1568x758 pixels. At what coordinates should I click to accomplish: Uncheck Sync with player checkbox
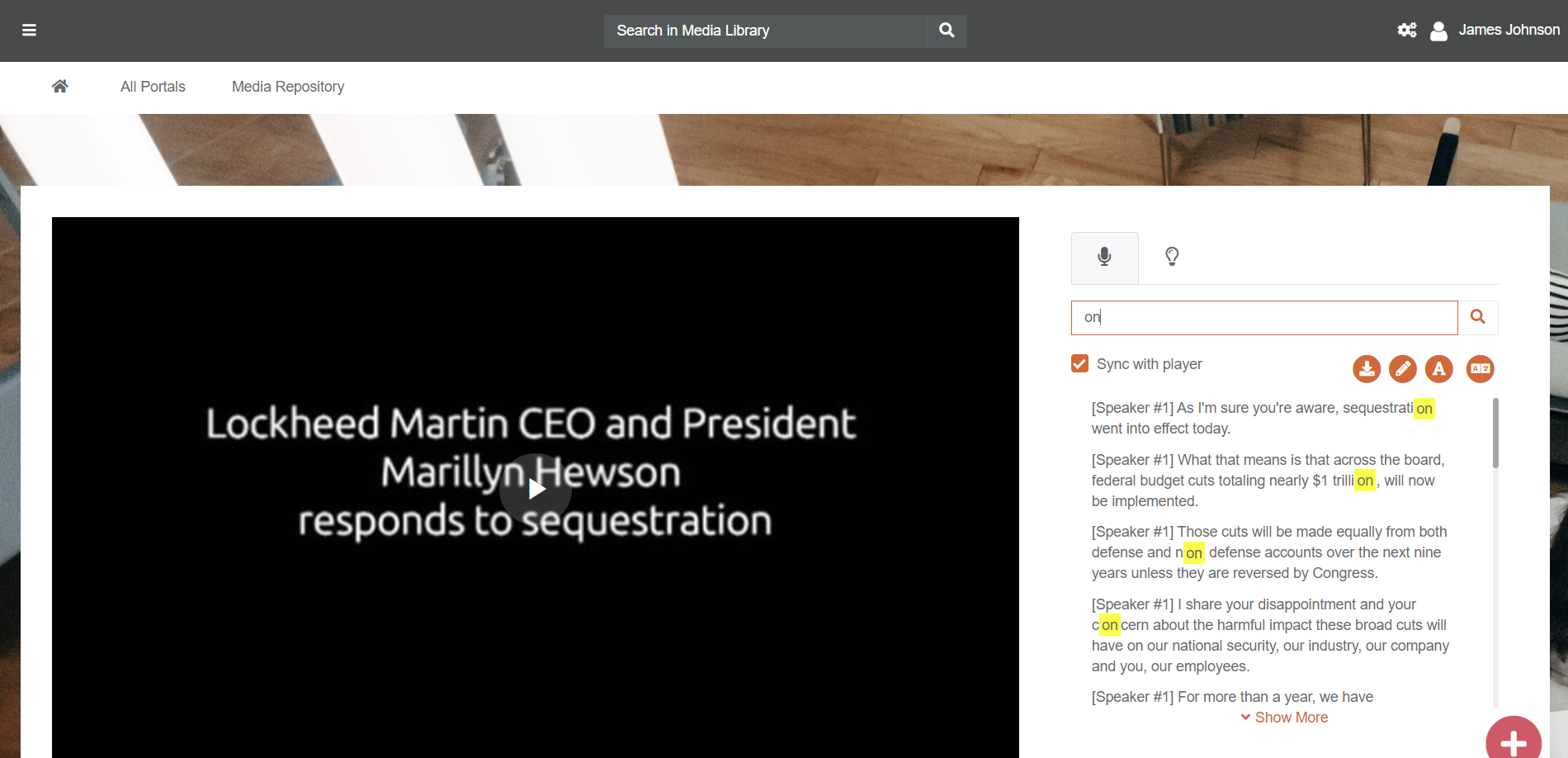tap(1079, 364)
